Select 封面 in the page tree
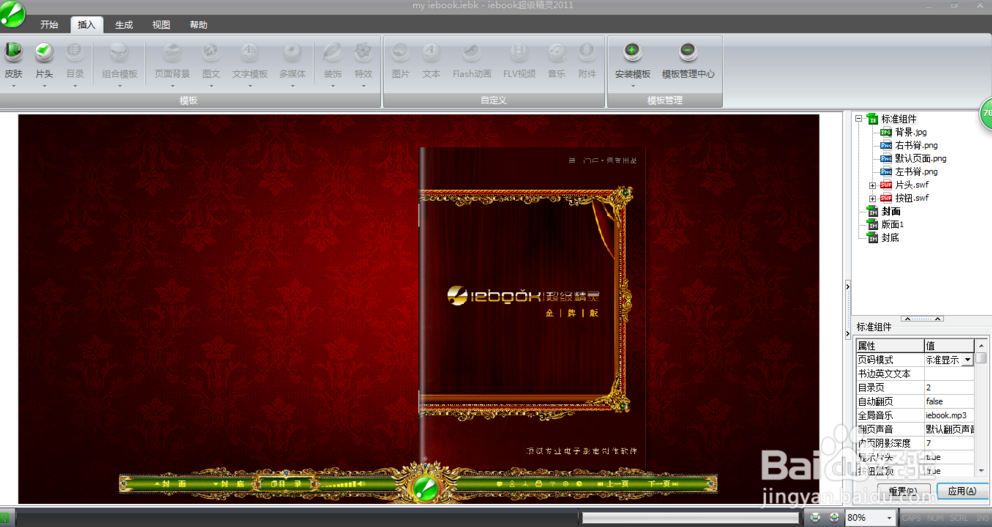Viewport: 992px width, 527px height. coord(891,211)
